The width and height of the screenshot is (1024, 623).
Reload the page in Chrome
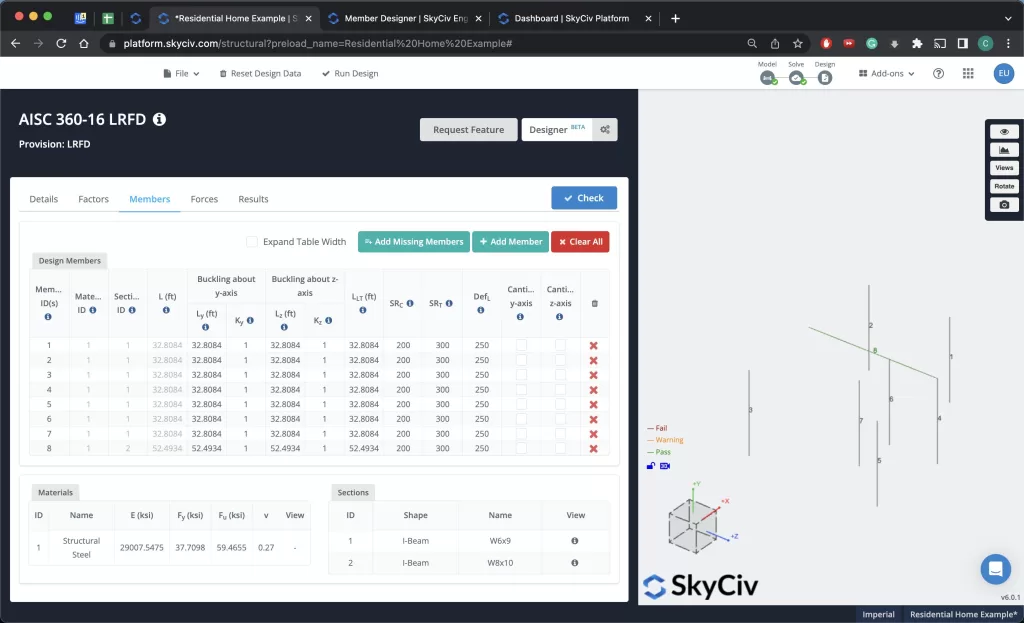(61, 43)
